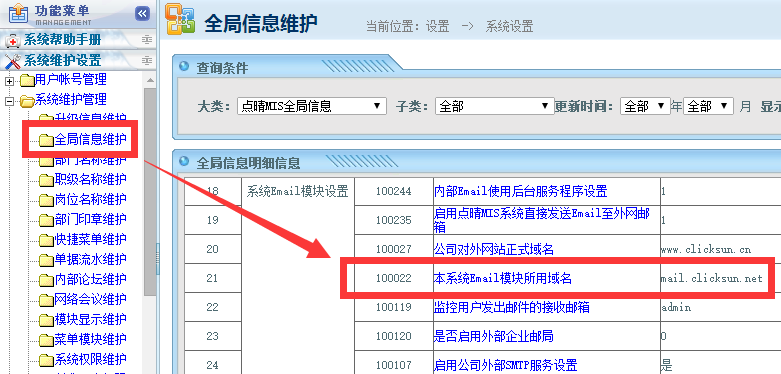Expand the 用户帐号管理 tree node
Screen dimensions: 781x374
(x=9, y=81)
